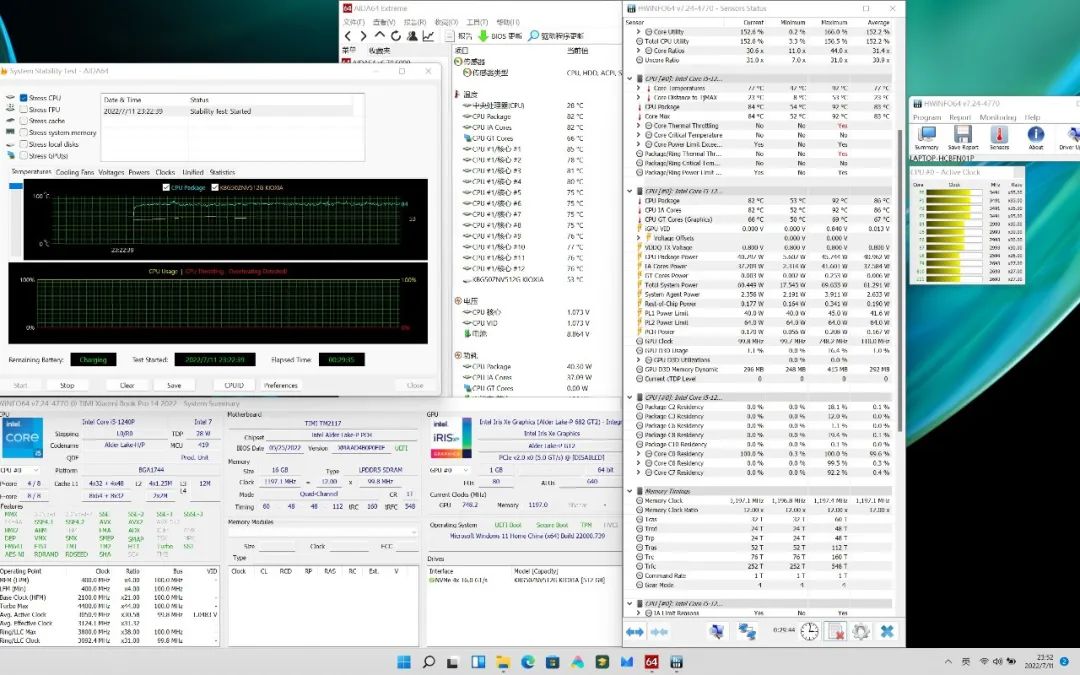Open HWiNFO Summary from the toolbar
1080x675 pixels.
click(926, 135)
